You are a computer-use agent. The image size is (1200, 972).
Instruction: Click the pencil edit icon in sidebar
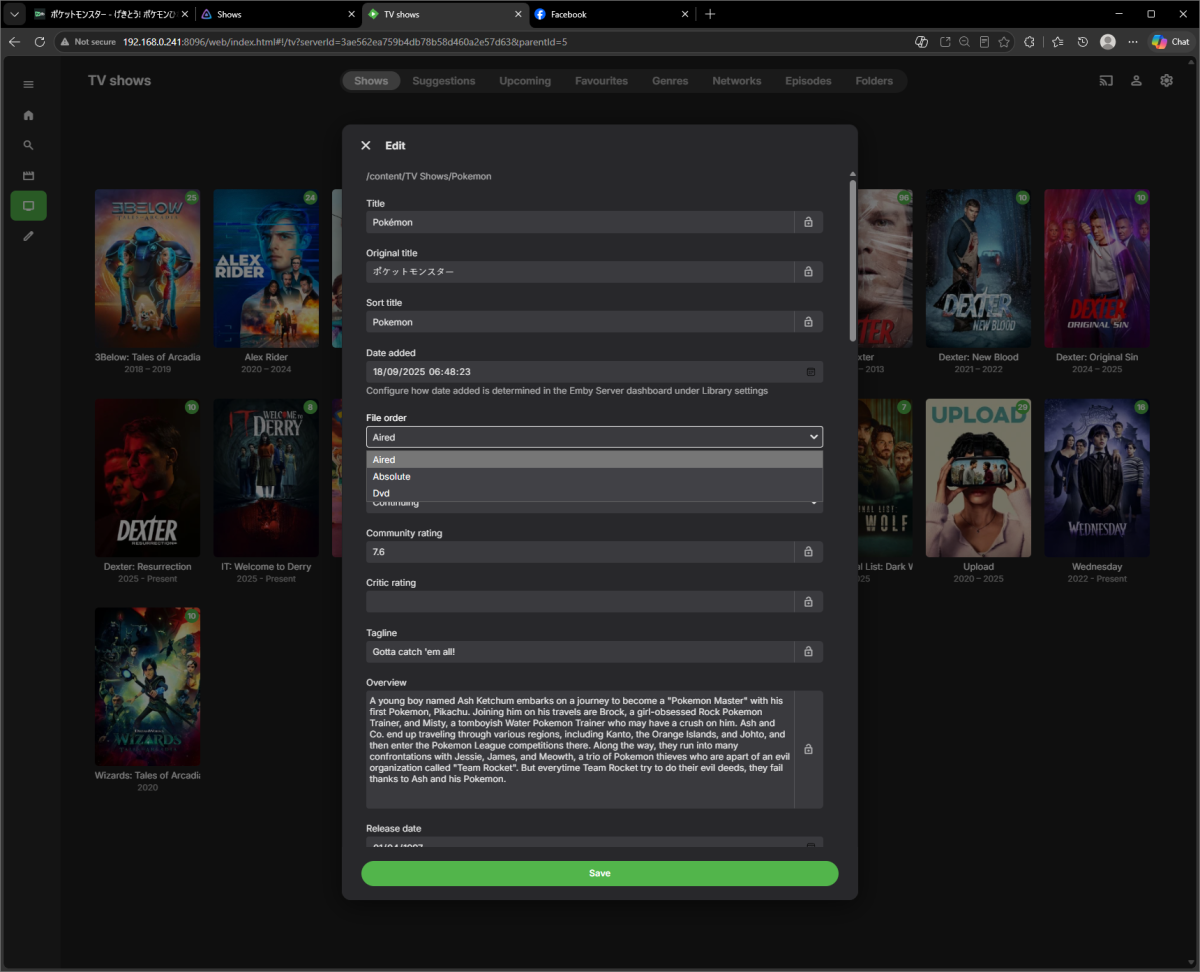pos(28,236)
